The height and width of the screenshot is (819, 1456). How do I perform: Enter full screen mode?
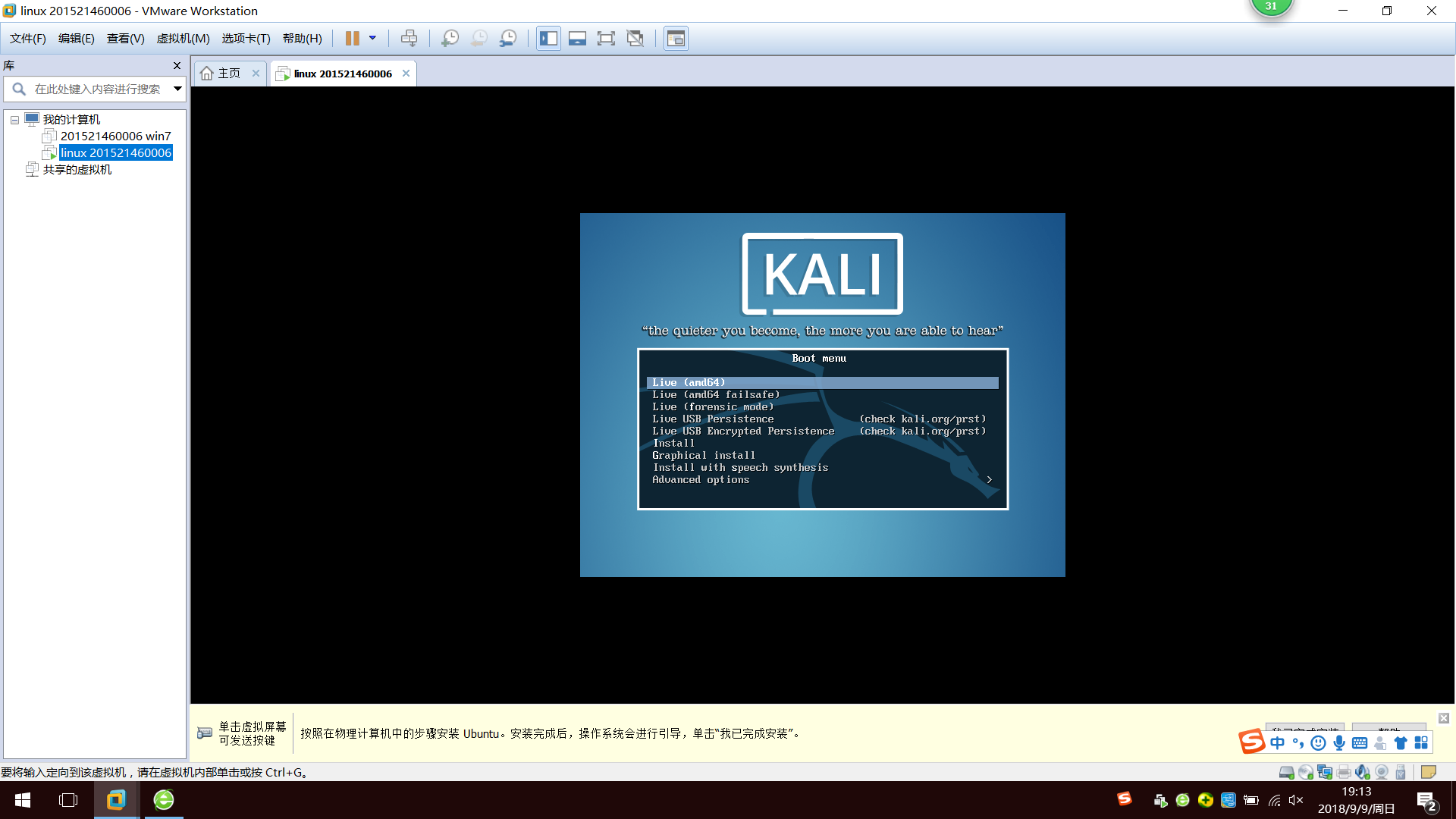click(x=606, y=38)
